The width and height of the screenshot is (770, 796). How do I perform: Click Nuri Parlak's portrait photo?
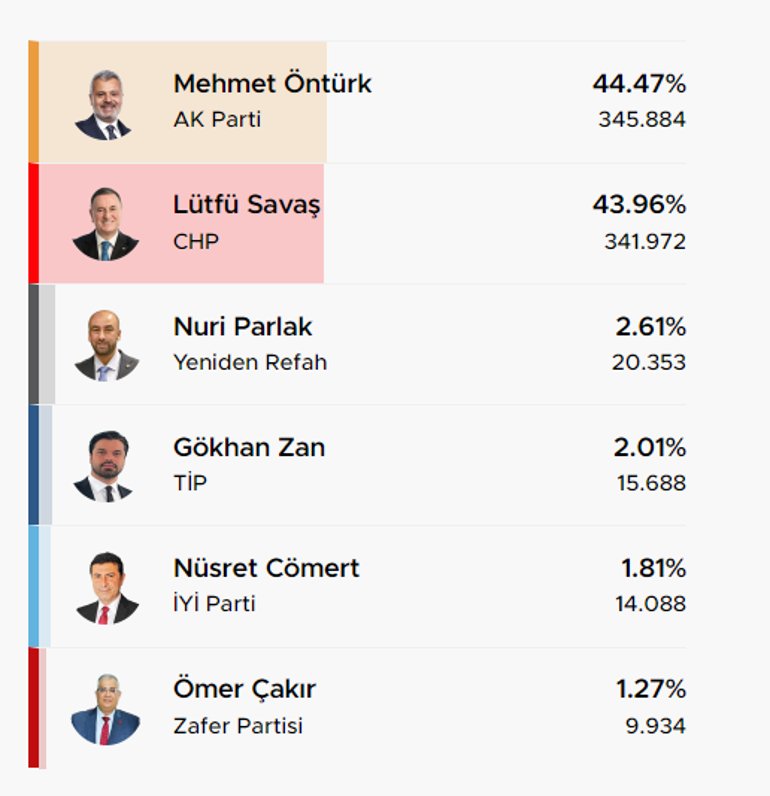point(106,346)
